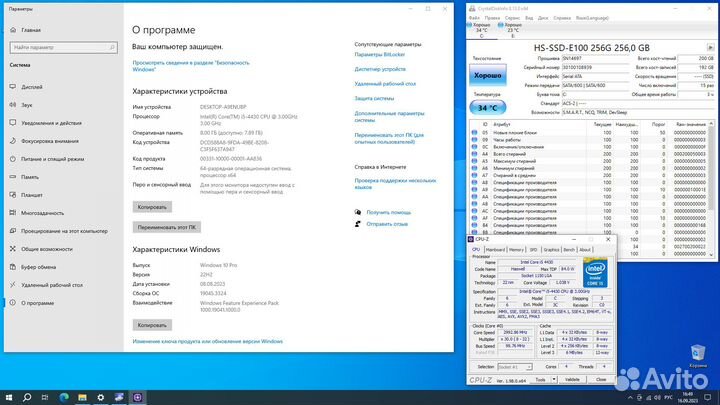The width and height of the screenshot is (720, 405).
Task: Select drive E 23 °C in CrystalDiskInfo
Action: [512, 30]
